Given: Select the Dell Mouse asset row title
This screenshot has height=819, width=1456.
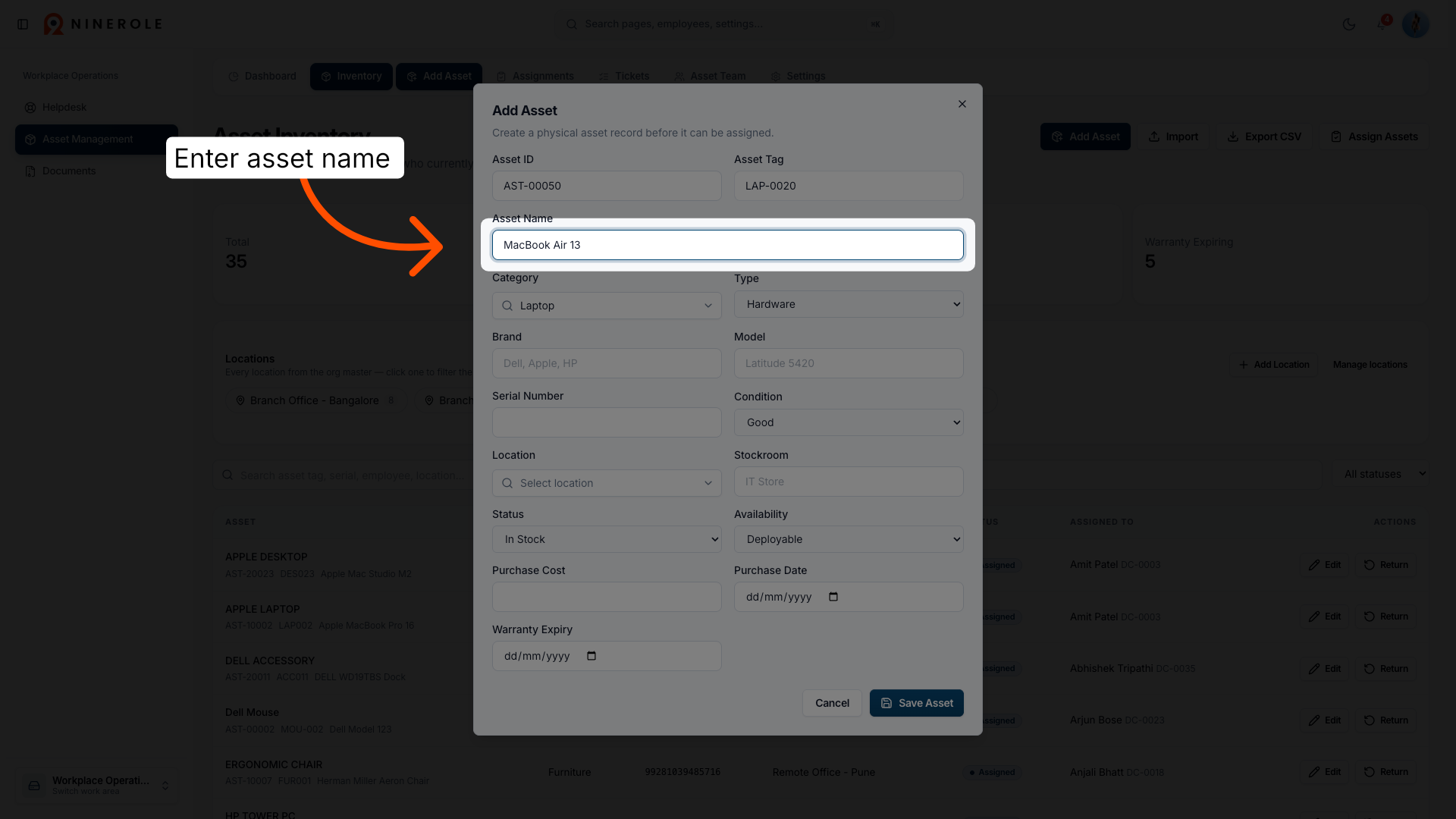Looking at the screenshot, I should tap(252, 712).
